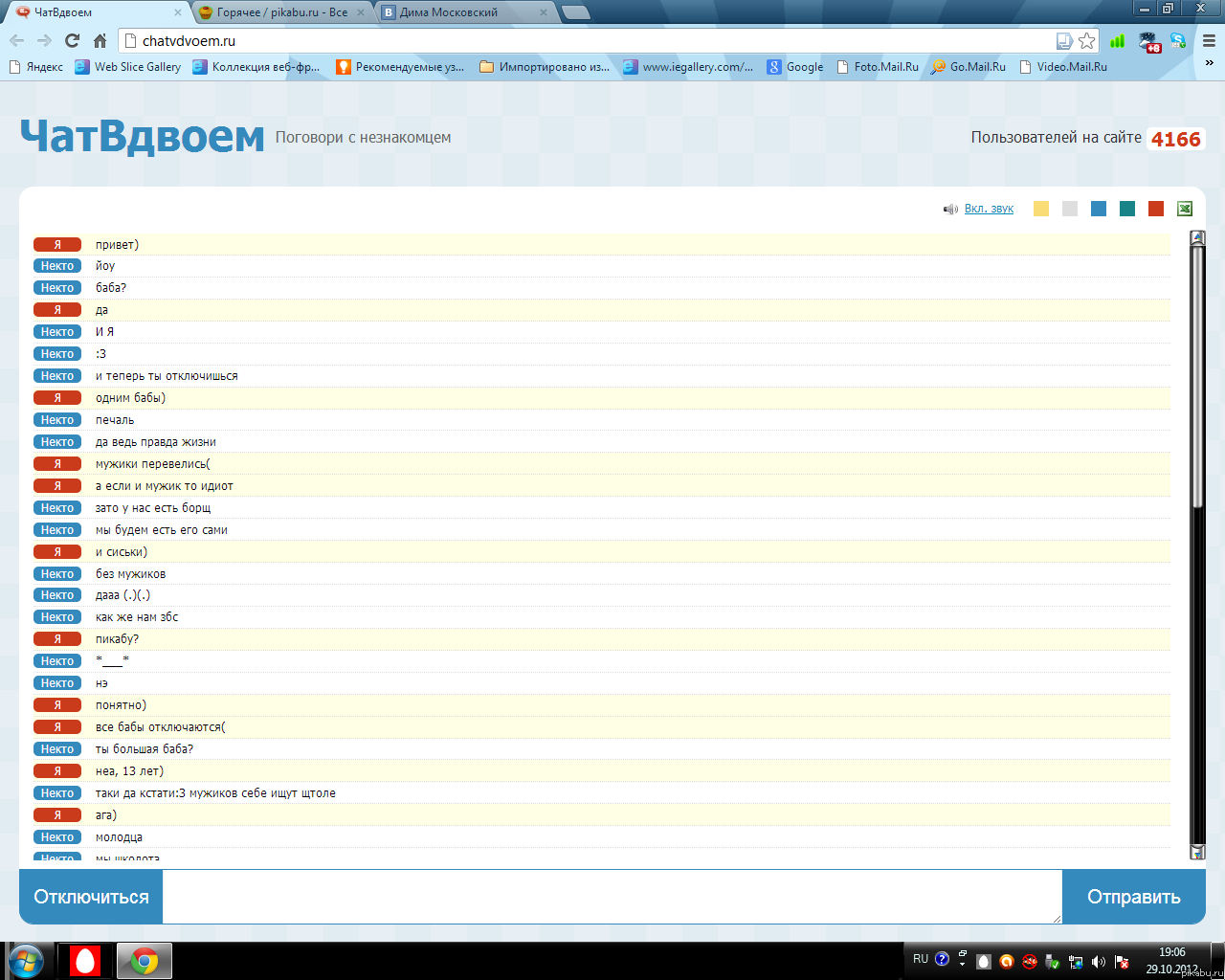This screenshot has width=1225, height=980.
Task: Open the Яндекс bookmark
Action: [36, 67]
